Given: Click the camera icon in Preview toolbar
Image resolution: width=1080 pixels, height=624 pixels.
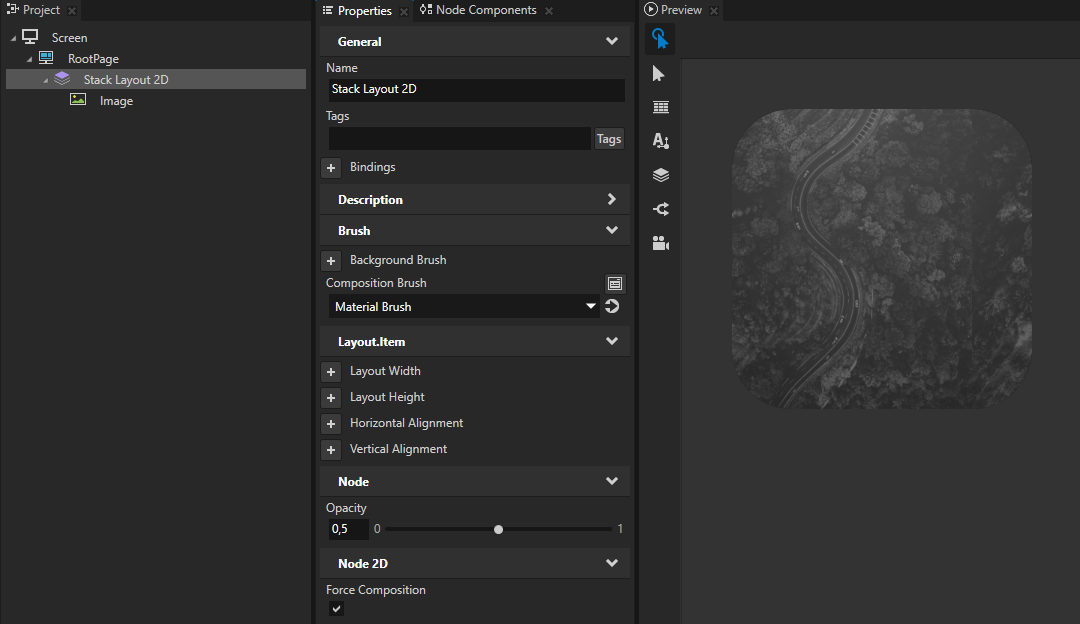Looking at the screenshot, I should point(660,243).
